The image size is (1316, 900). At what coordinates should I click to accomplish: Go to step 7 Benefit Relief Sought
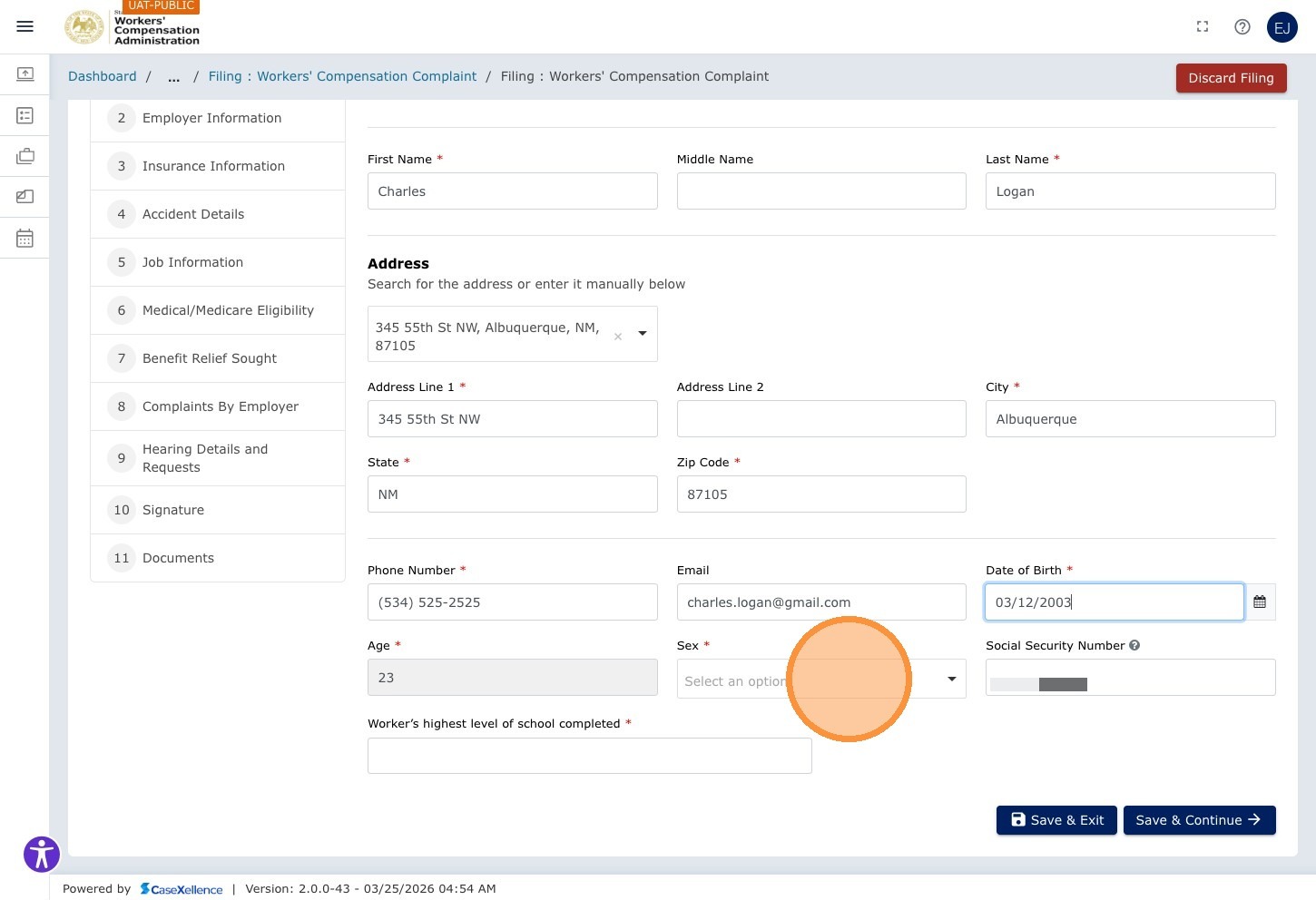pos(218,358)
